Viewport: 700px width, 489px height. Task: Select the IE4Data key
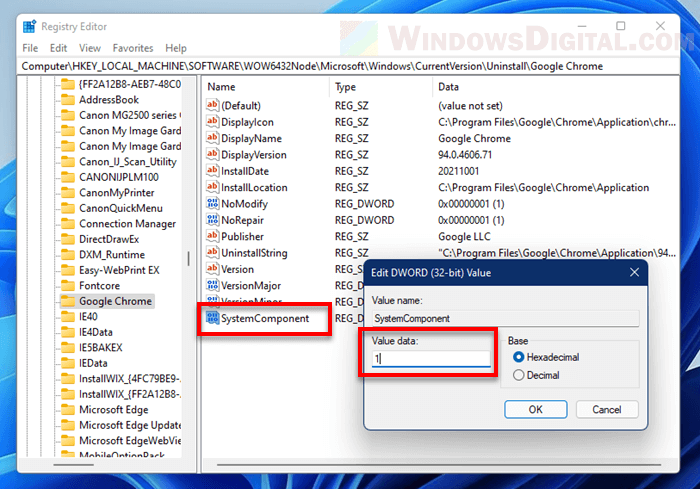coord(96,332)
